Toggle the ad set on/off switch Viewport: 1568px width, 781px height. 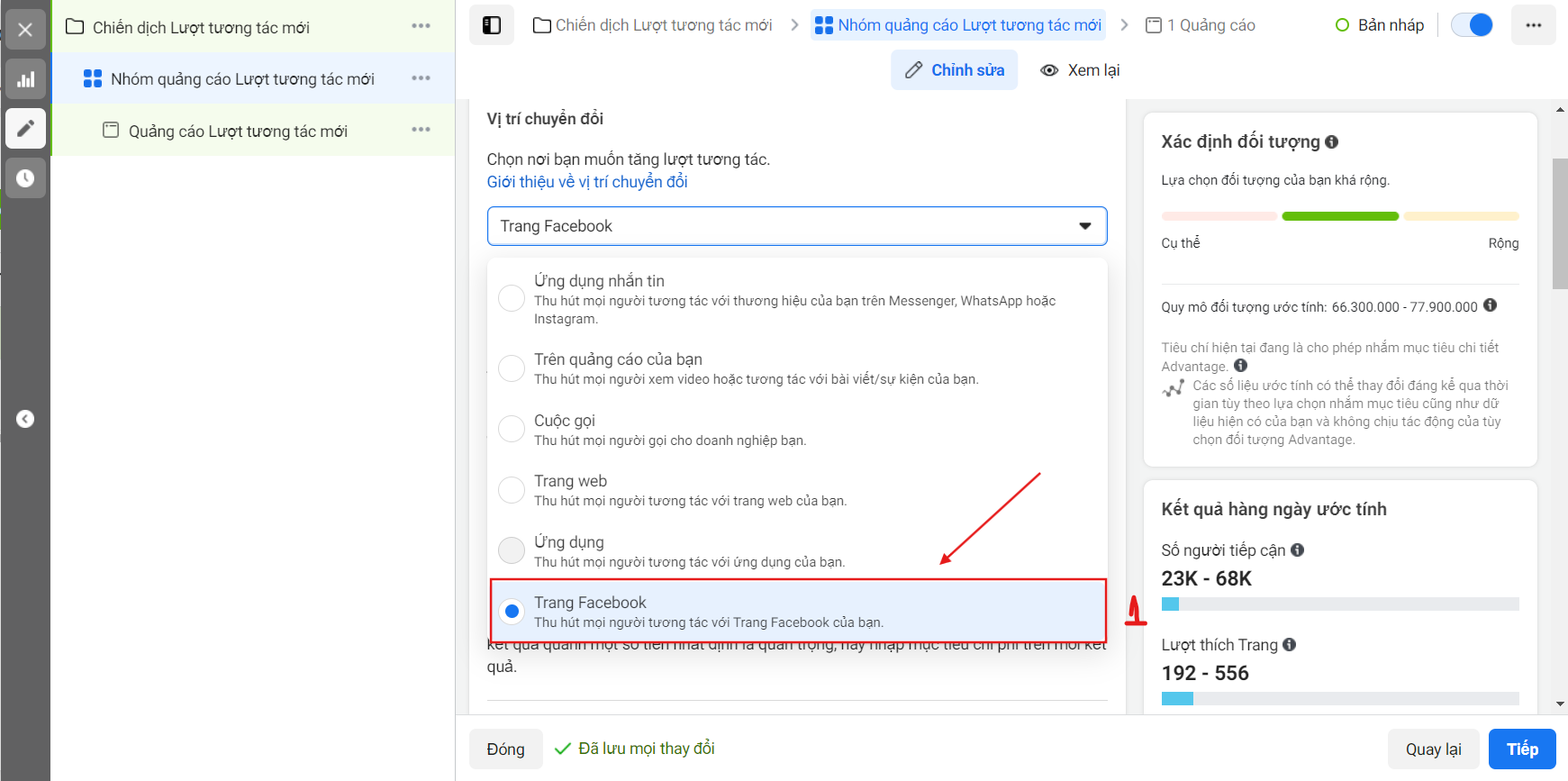(1472, 25)
